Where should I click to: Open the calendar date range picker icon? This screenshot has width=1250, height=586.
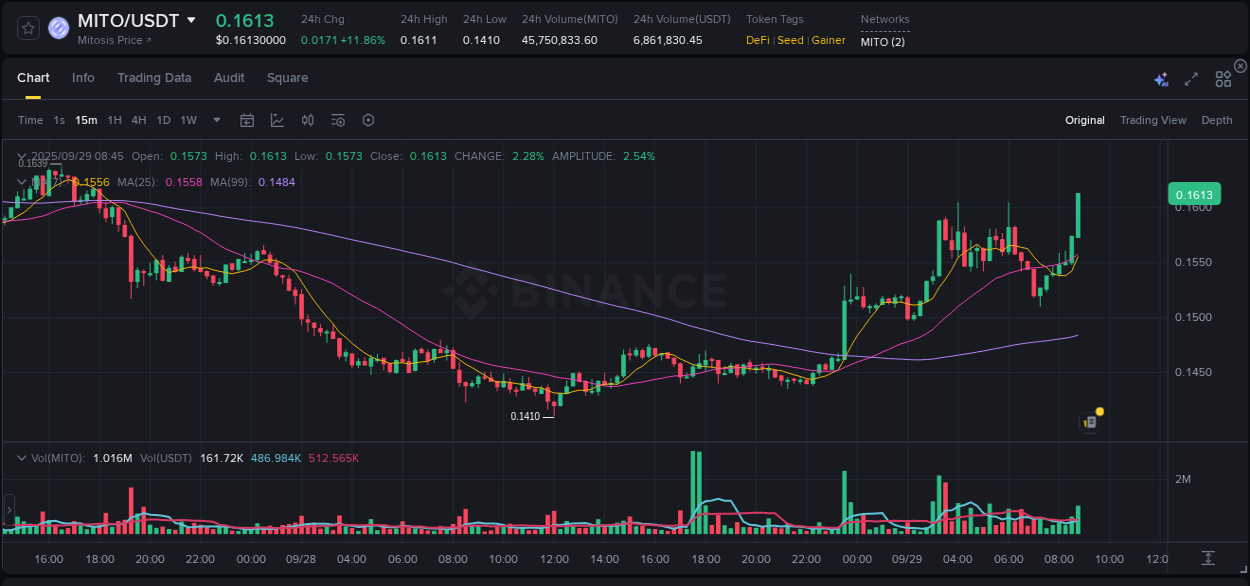pyautogui.click(x=247, y=120)
